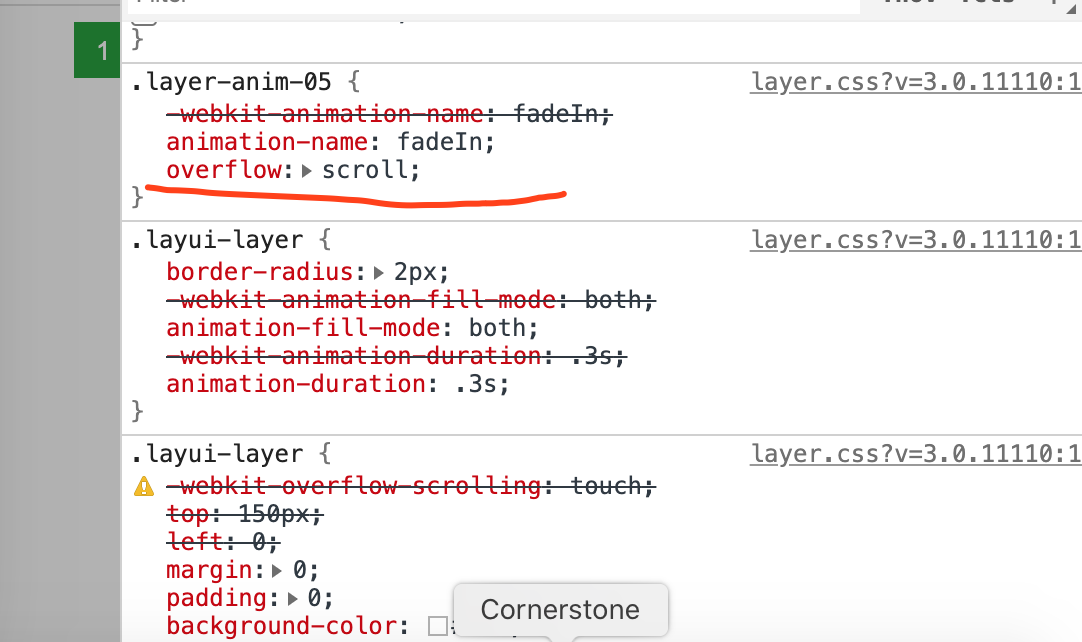The height and width of the screenshot is (642, 1082).
Task: Open layer.css link for webkit-overflow-scrolling rule
Action: 915,454
